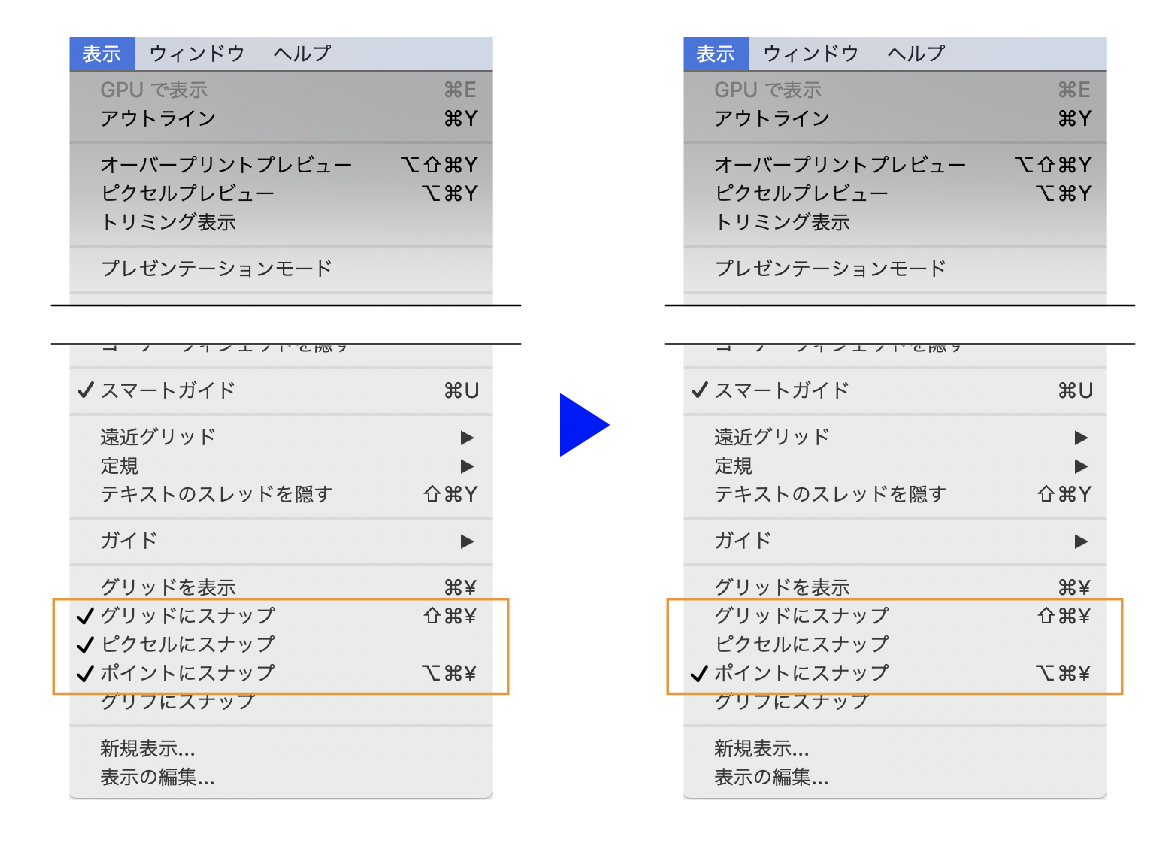1160x844 pixels.
Task: Toggle checked スマートガイド in the left menu
Action: [281, 390]
